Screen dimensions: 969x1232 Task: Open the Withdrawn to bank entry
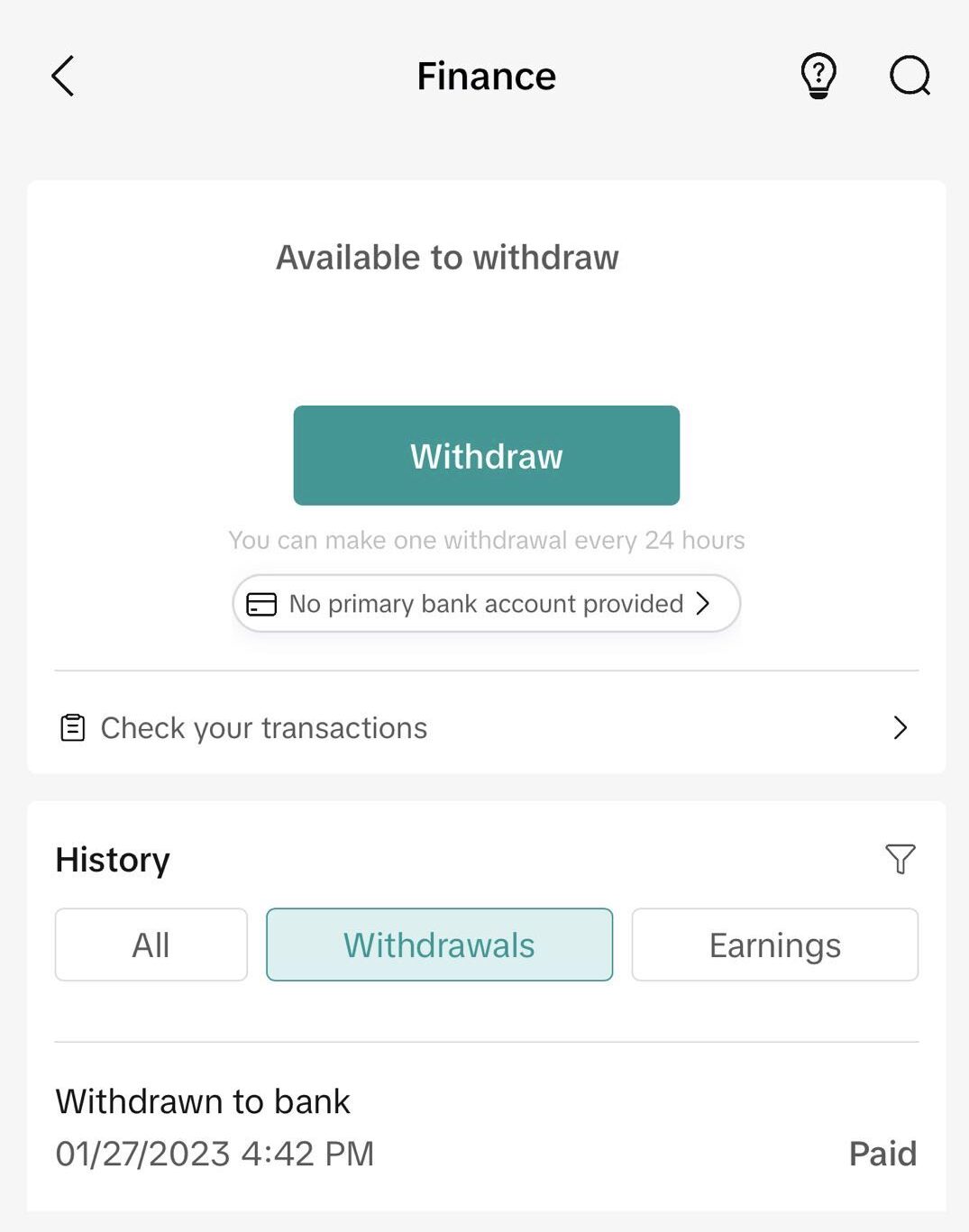[x=487, y=1127]
